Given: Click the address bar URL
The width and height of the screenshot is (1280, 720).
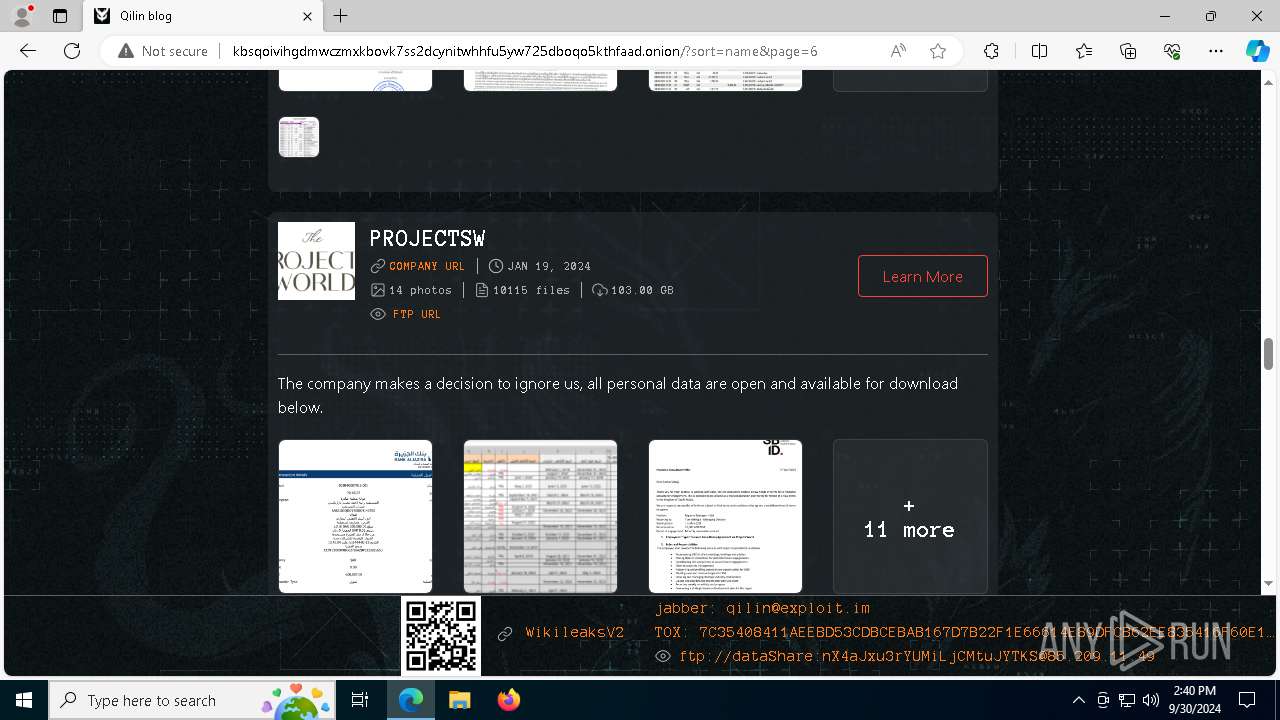Looking at the screenshot, I should point(525,51).
